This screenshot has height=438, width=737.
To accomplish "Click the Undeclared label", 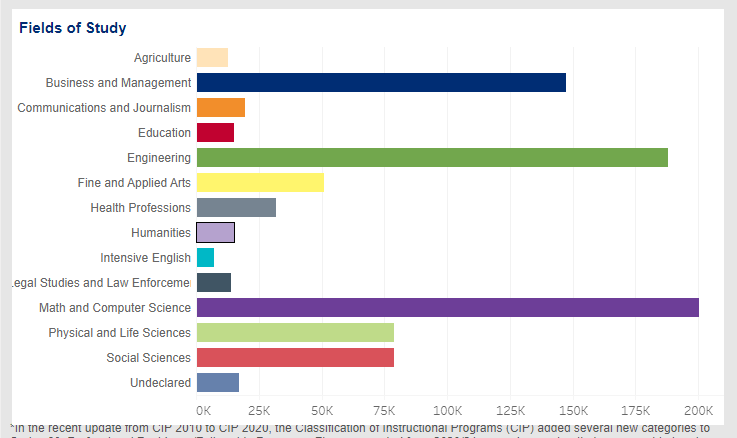I will coord(160,383).
